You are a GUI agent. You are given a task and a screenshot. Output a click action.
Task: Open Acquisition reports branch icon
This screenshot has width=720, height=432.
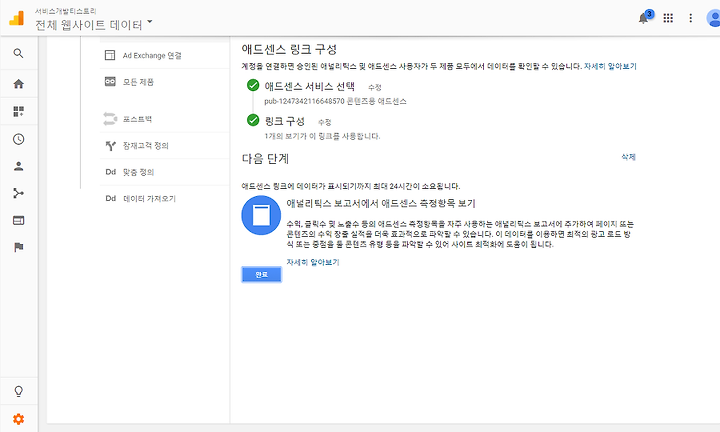(18, 193)
